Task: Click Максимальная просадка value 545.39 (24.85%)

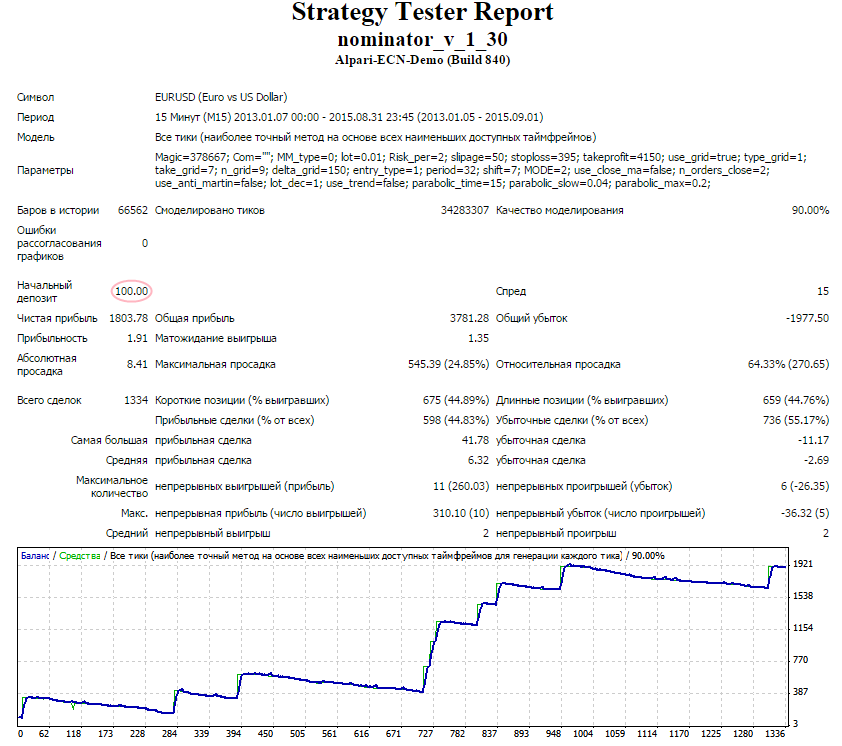Action: point(448,364)
